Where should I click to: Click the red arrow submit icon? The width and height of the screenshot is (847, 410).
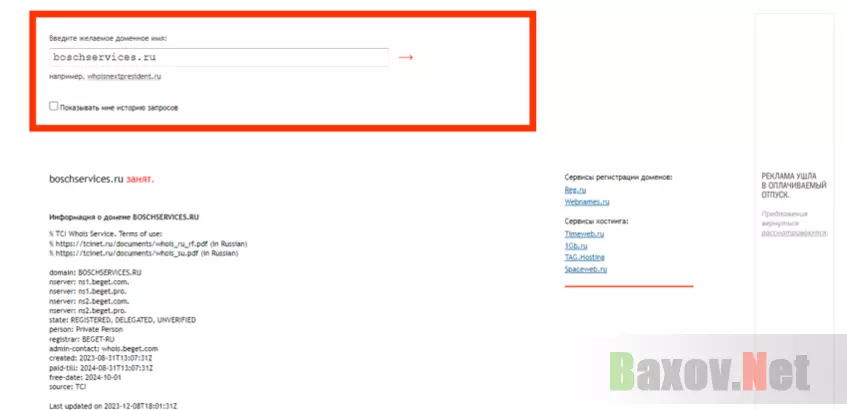point(406,57)
